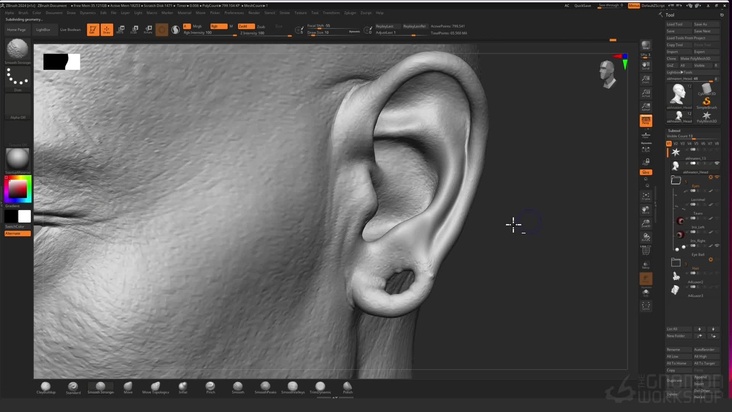
Task: Select the PolyMesh3D star tool
Action: pos(707,117)
